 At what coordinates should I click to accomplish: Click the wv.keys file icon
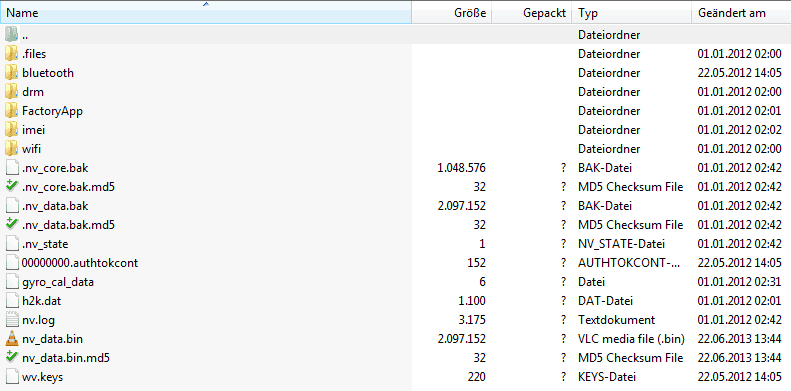pos(11,377)
